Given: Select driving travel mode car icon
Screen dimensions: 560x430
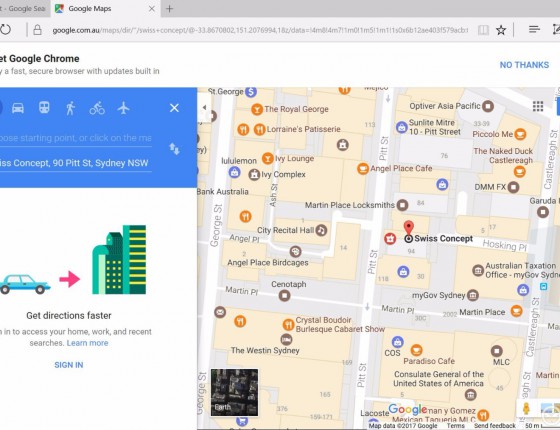Looking at the screenshot, I should 18,108.
